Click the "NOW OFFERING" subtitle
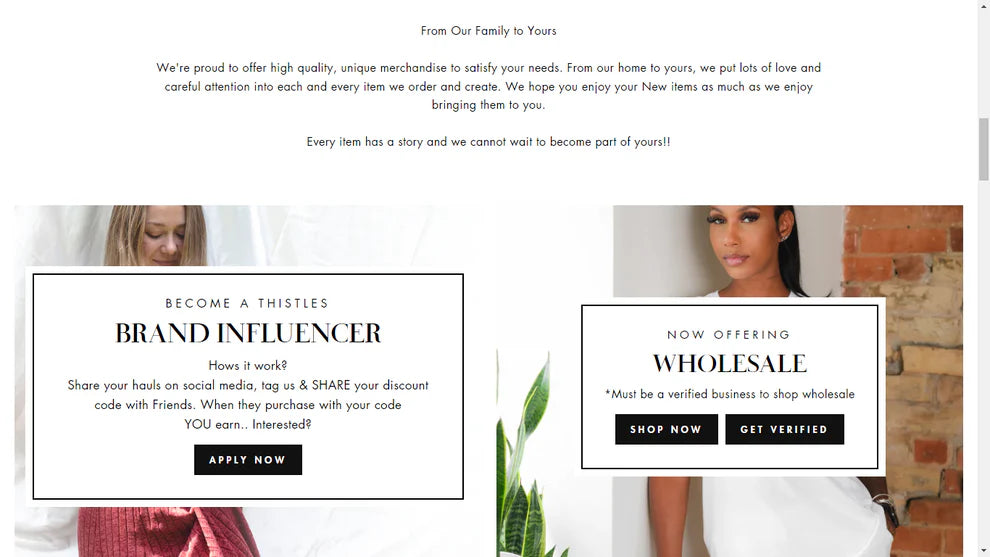Viewport: 990px width, 557px height. 729,335
